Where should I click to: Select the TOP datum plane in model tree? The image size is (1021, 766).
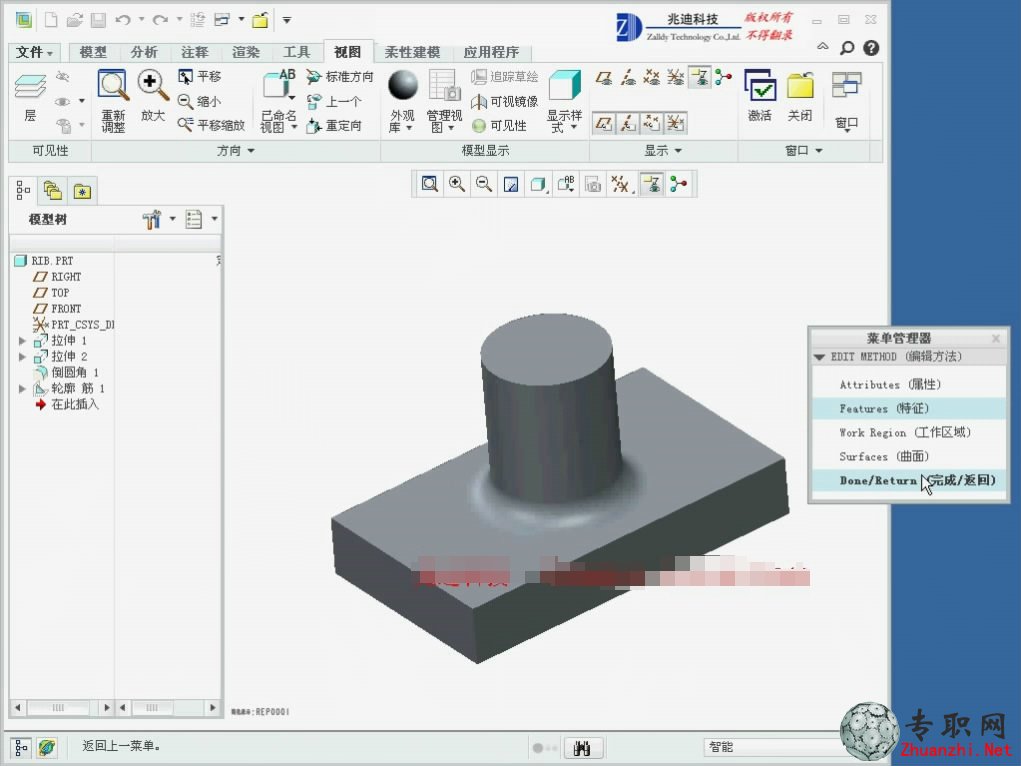click(51, 293)
